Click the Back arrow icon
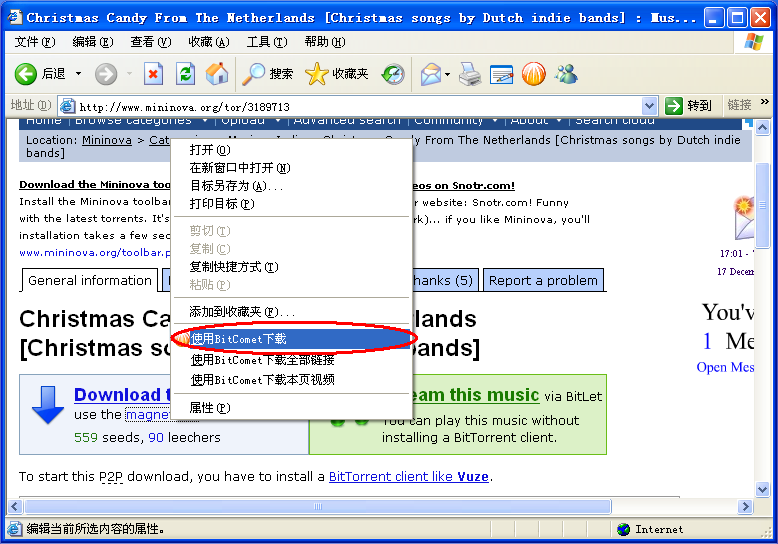This screenshot has width=778, height=544. 25,74
